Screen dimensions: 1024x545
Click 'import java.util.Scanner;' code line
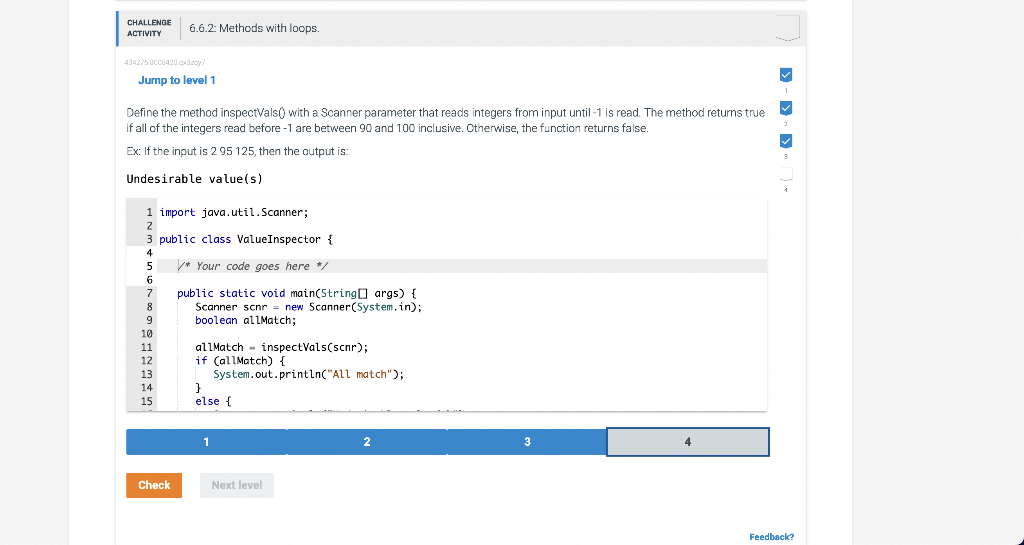pyautogui.click(x=234, y=212)
